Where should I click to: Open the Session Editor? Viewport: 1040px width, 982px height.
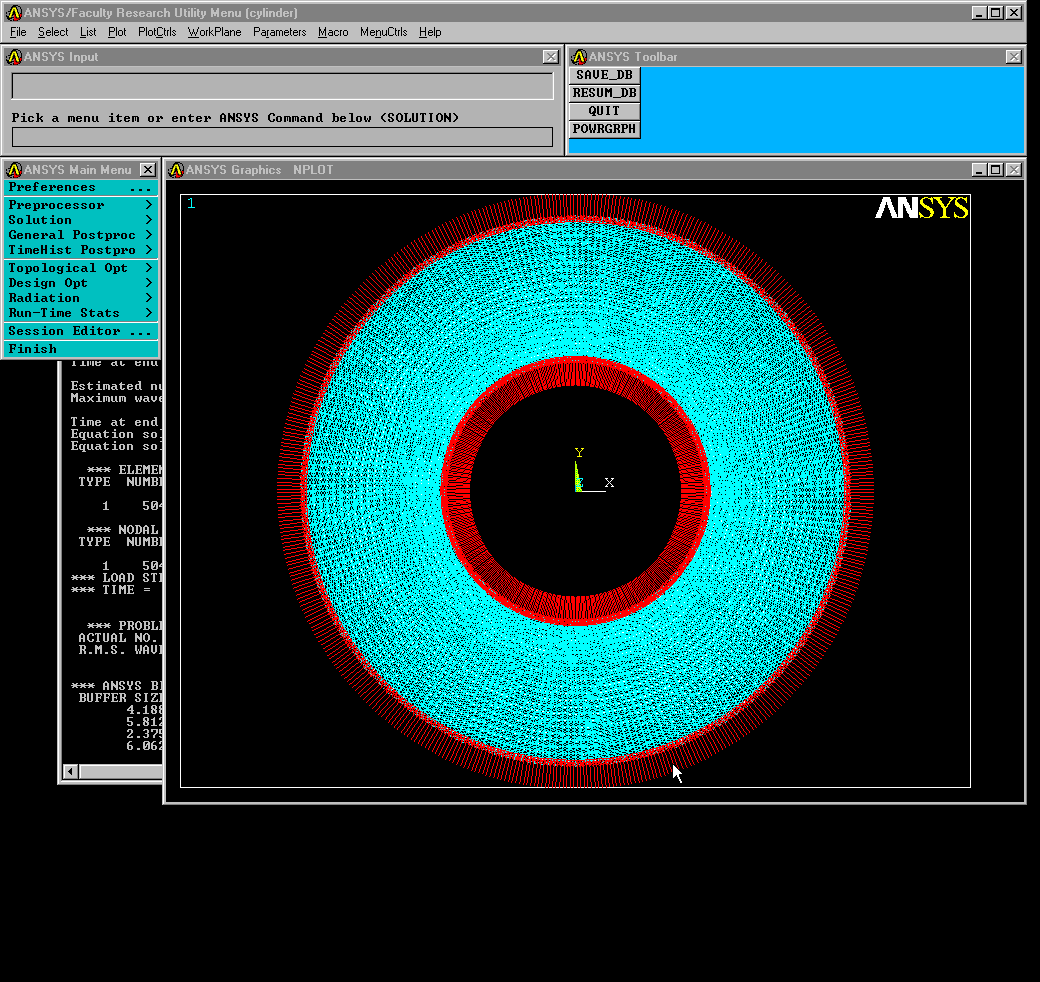[x=81, y=331]
